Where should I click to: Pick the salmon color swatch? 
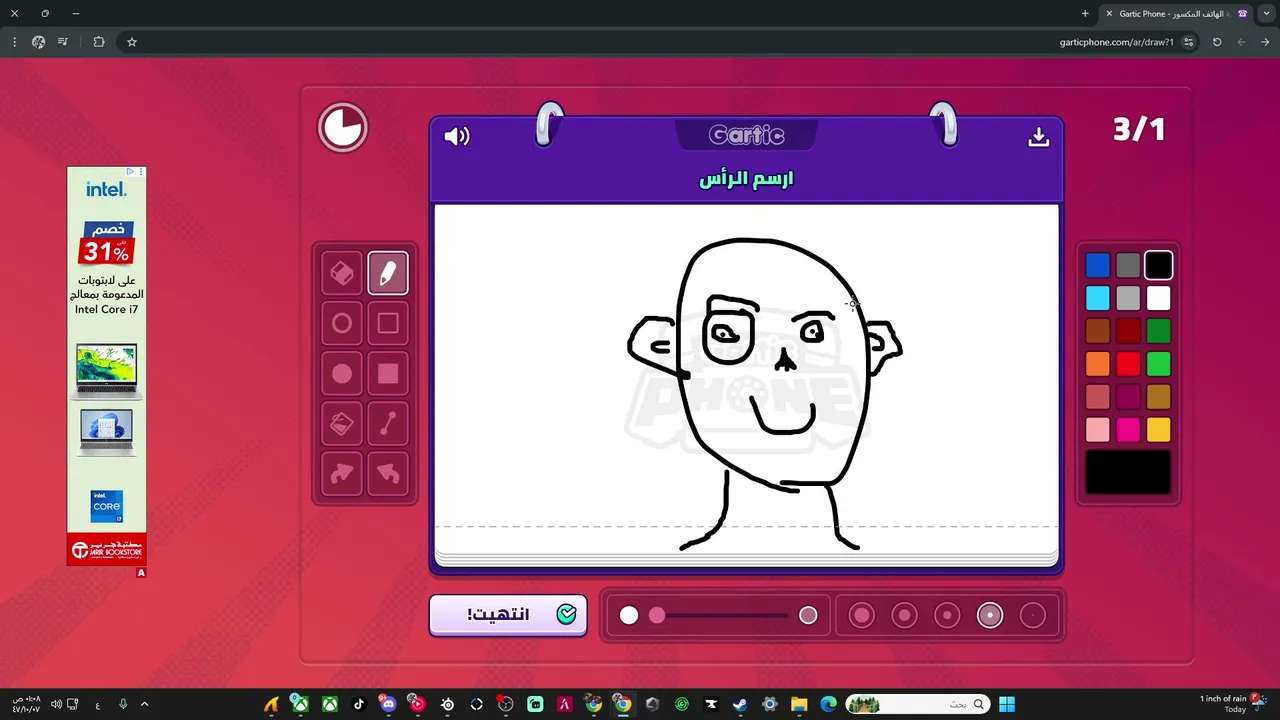[1098, 397]
